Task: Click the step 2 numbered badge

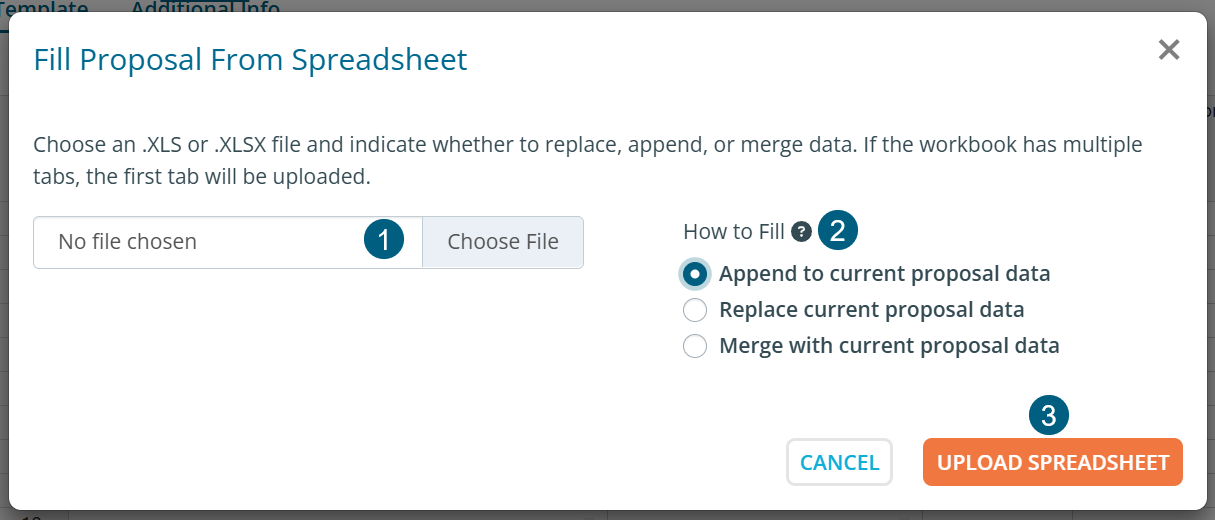Action: (x=838, y=232)
